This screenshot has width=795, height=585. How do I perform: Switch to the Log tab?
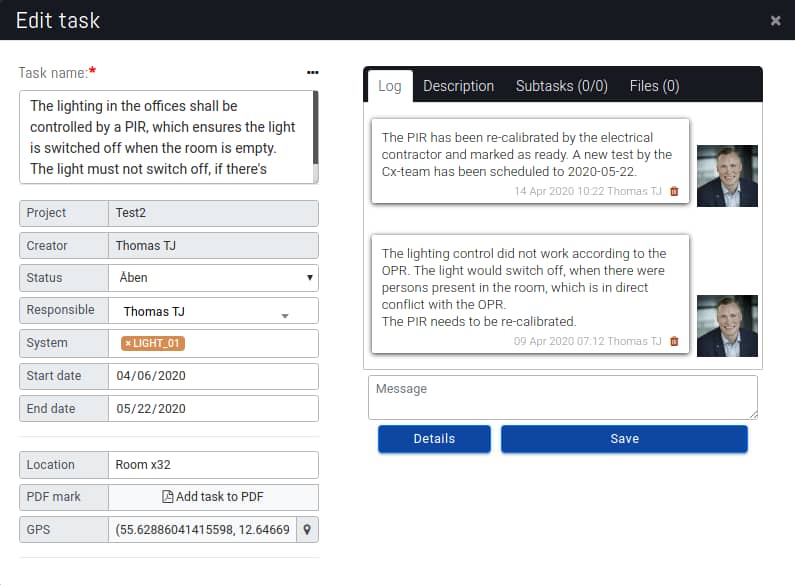point(389,86)
